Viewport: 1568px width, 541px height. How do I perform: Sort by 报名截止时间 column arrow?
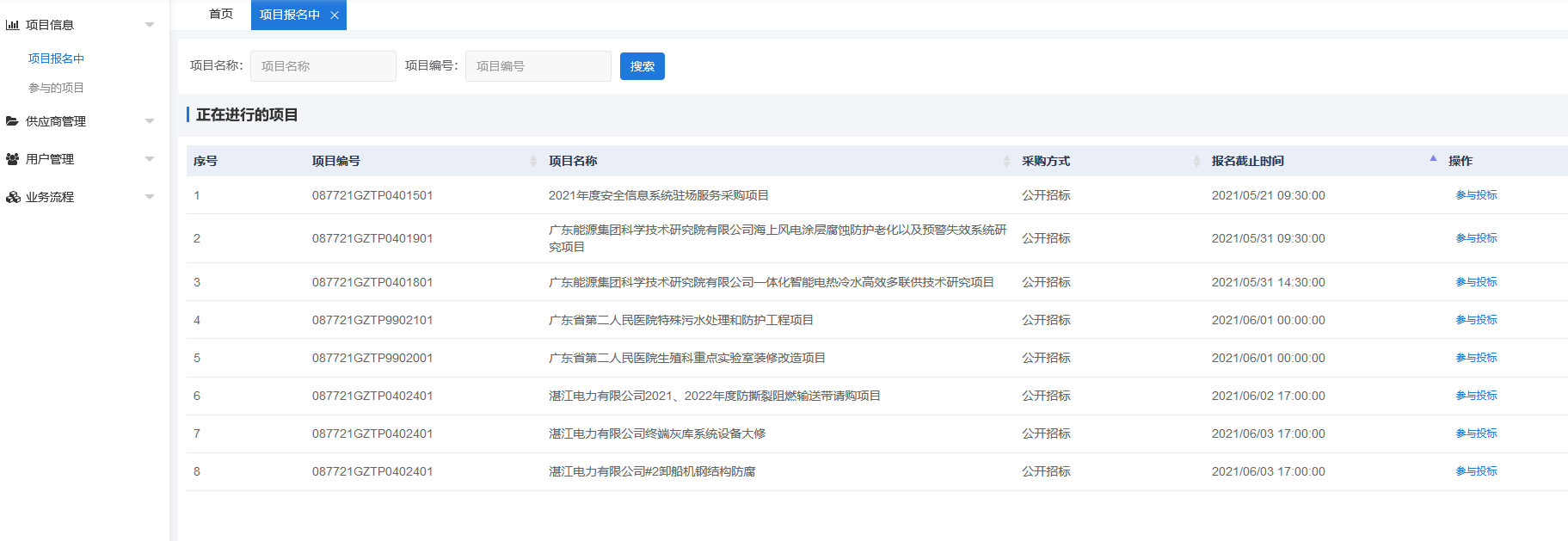click(1433, 159)
